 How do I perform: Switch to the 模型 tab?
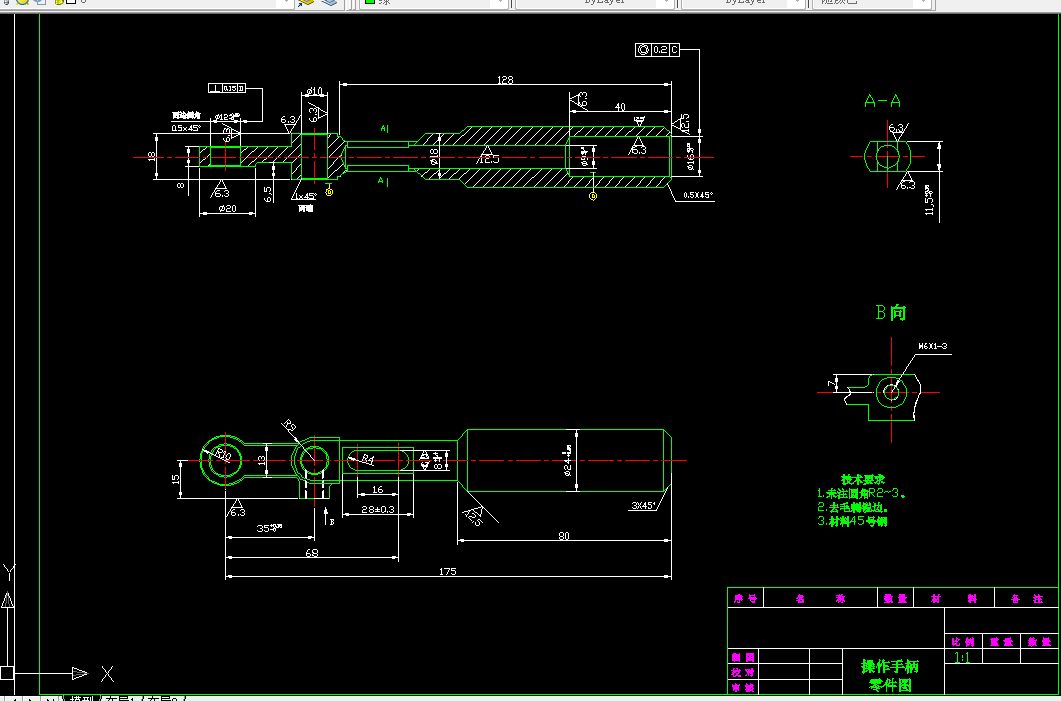pyautogui.click(x=82, y=698)
